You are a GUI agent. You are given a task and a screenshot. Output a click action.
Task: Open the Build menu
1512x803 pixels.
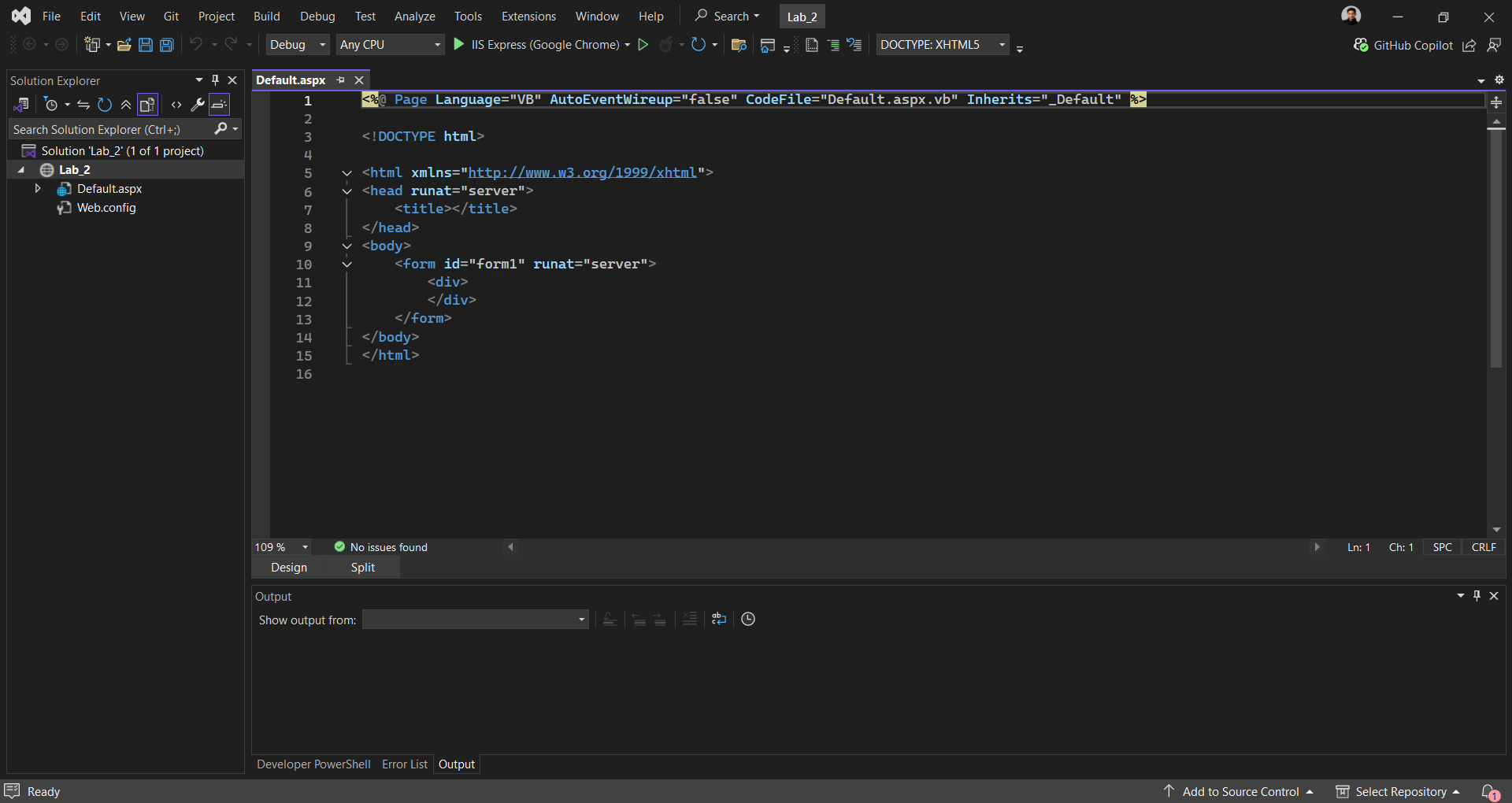(266, 16)
